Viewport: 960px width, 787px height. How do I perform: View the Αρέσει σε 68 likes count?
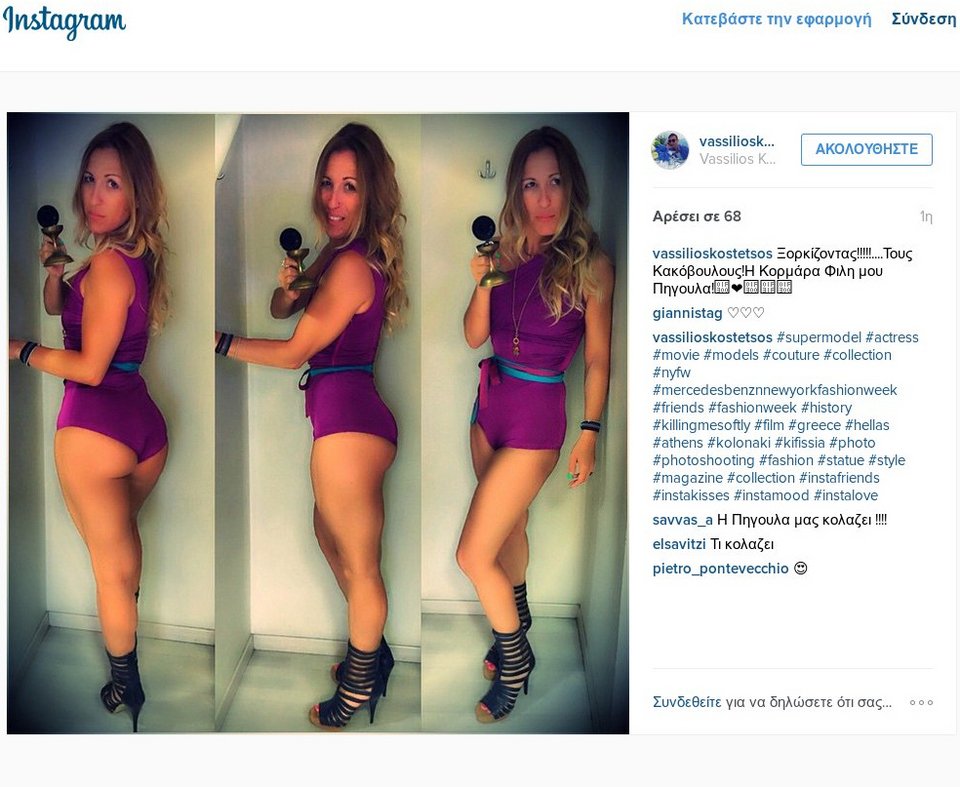click(x=697, y=216)
